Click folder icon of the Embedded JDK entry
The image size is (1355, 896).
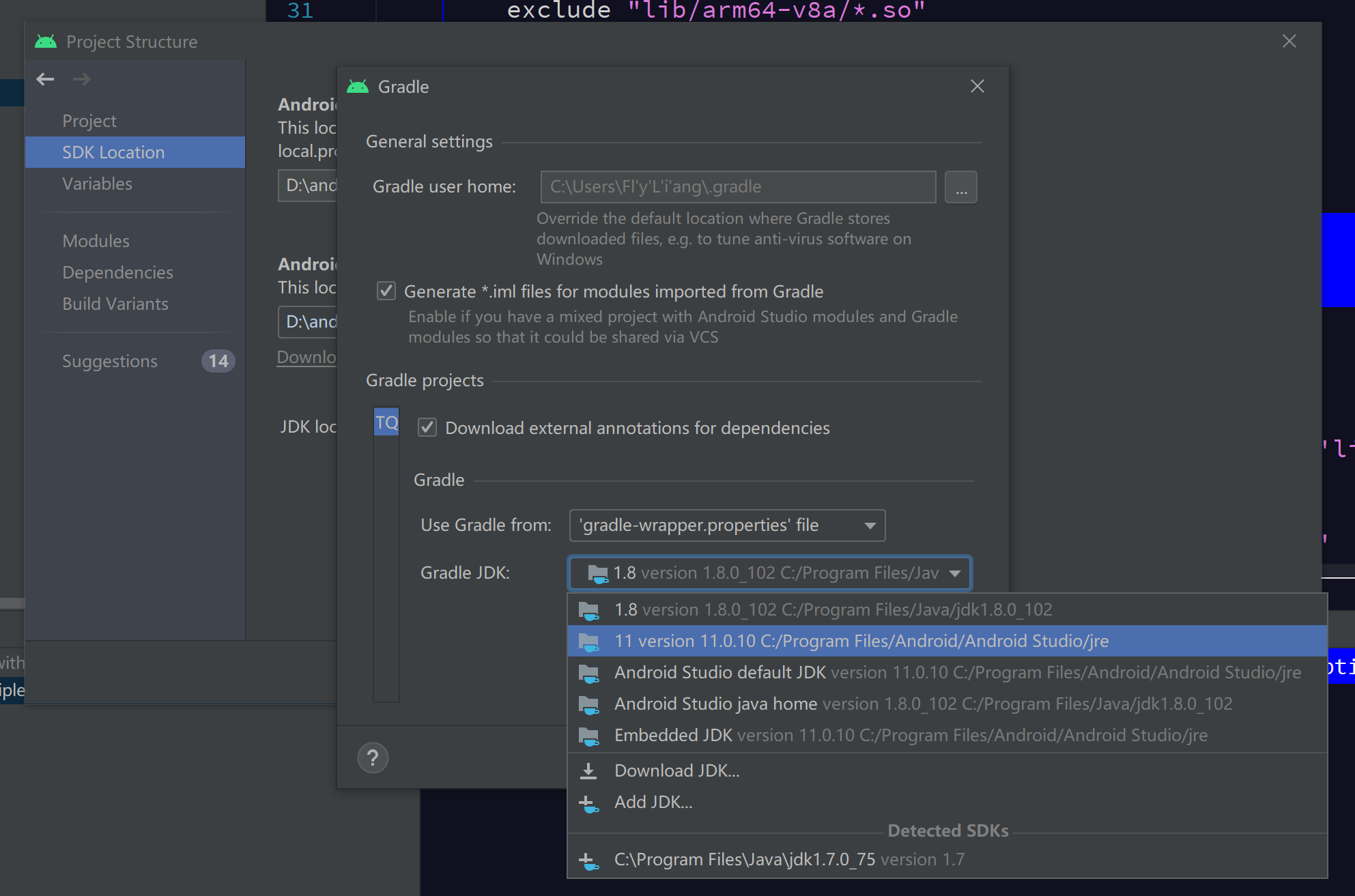pos(589,736)
